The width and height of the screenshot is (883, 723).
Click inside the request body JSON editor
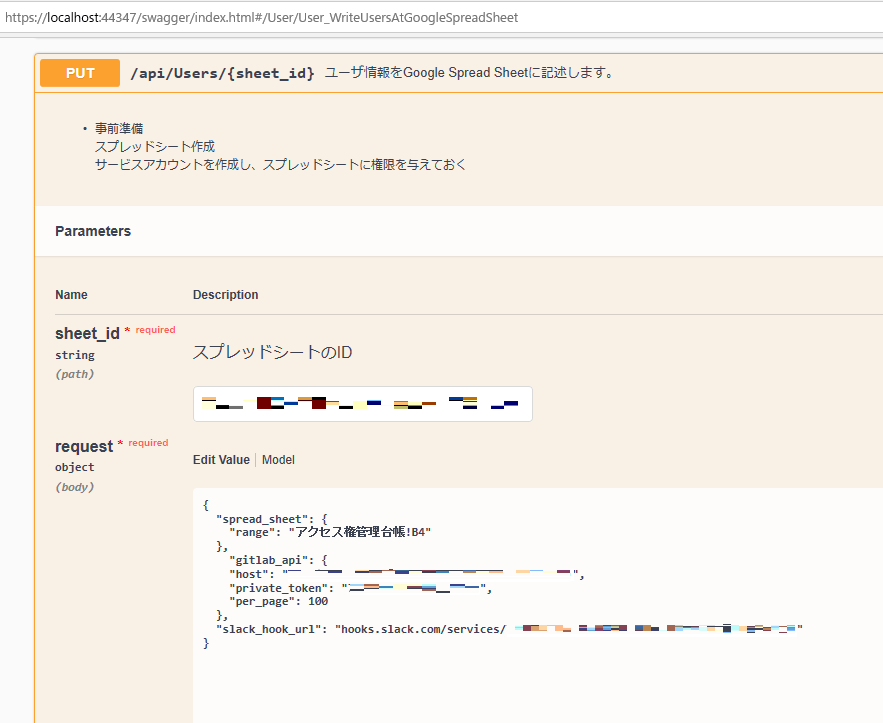pos(538,605)
